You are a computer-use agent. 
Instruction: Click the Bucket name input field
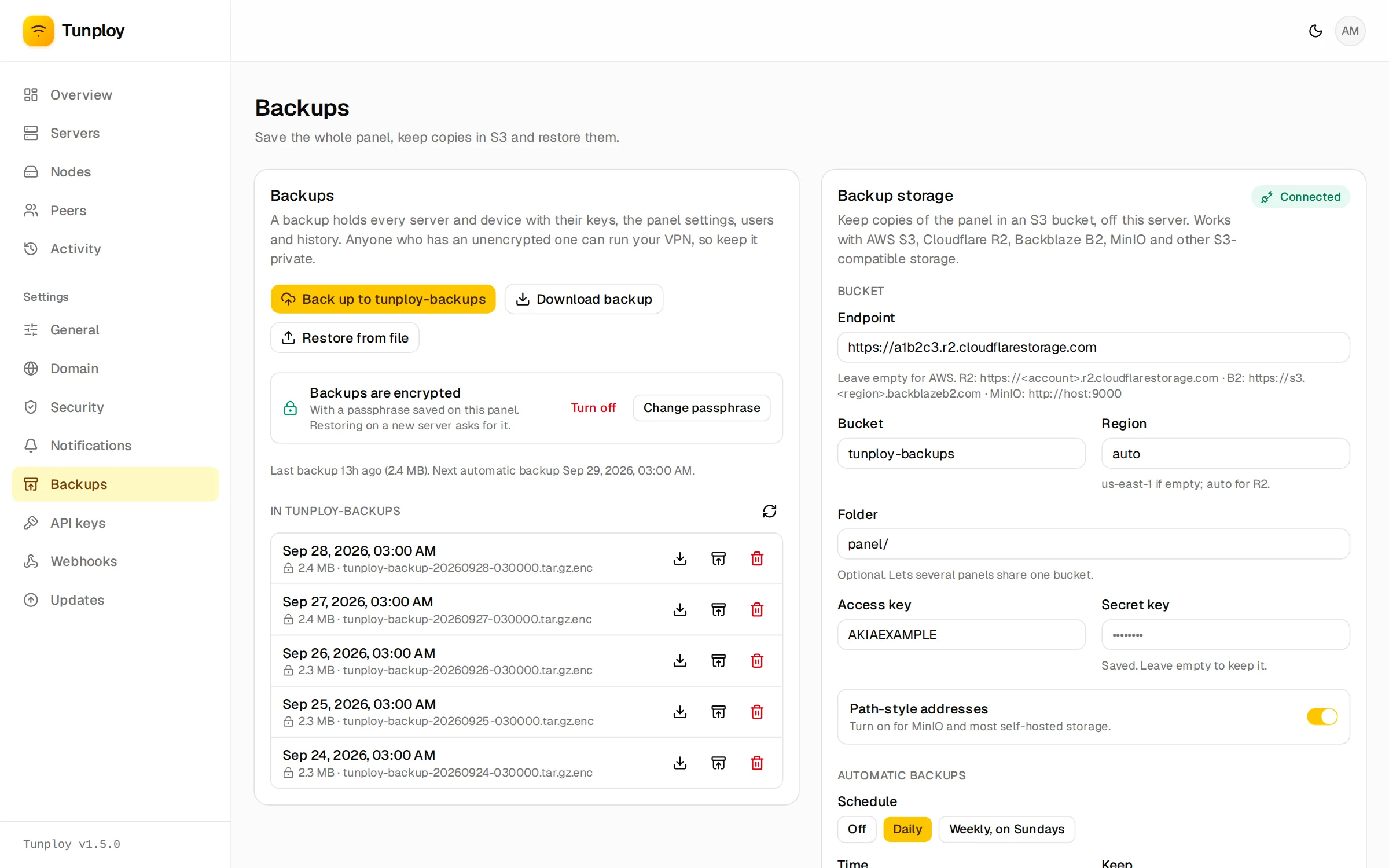coord(961,454)
